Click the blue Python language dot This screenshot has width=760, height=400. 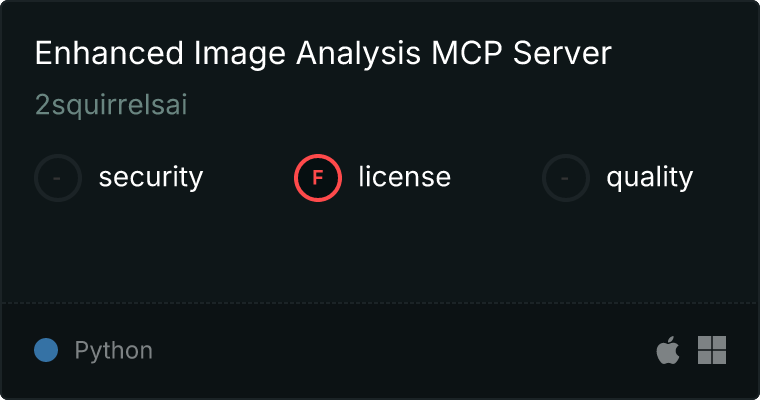coord(46,350)
